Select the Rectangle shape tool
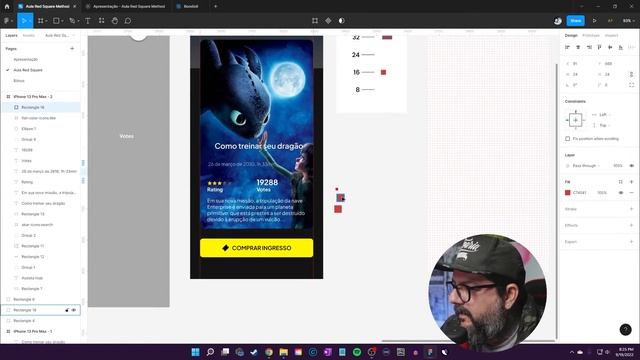Viewport: 640px width, 360px height. [56, 20]
